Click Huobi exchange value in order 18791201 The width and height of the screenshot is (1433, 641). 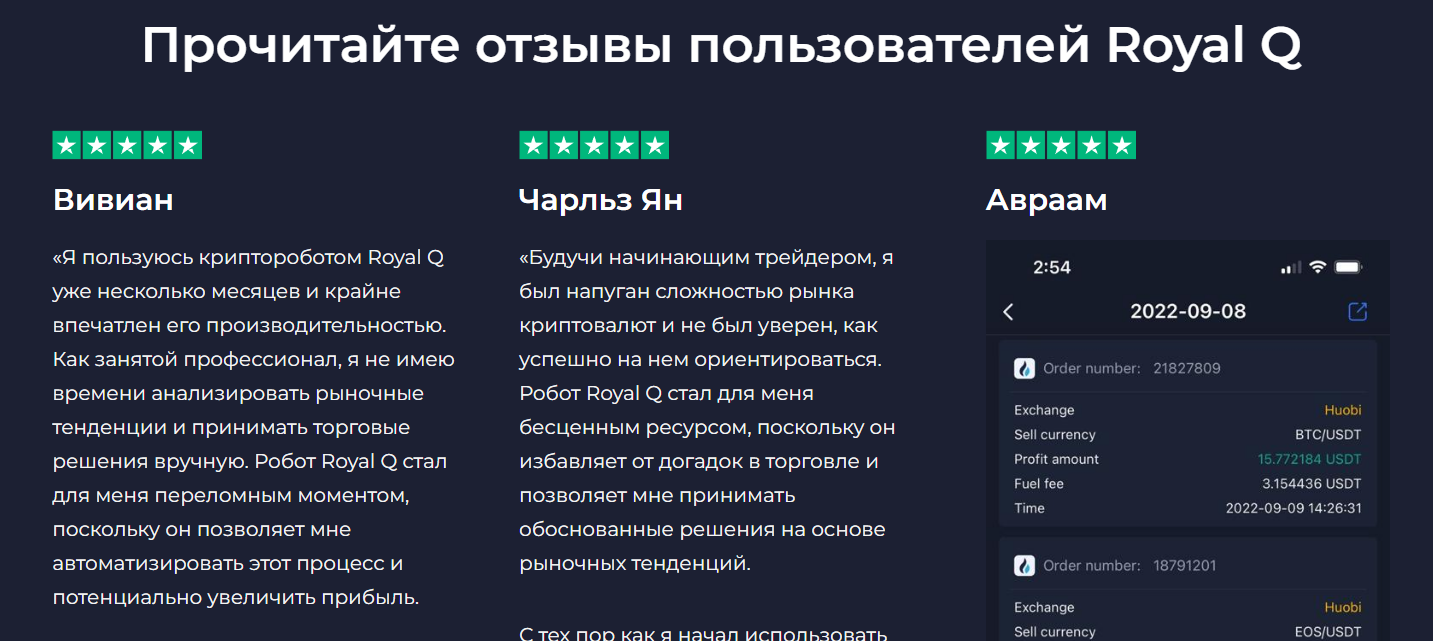click(1343, 607)
